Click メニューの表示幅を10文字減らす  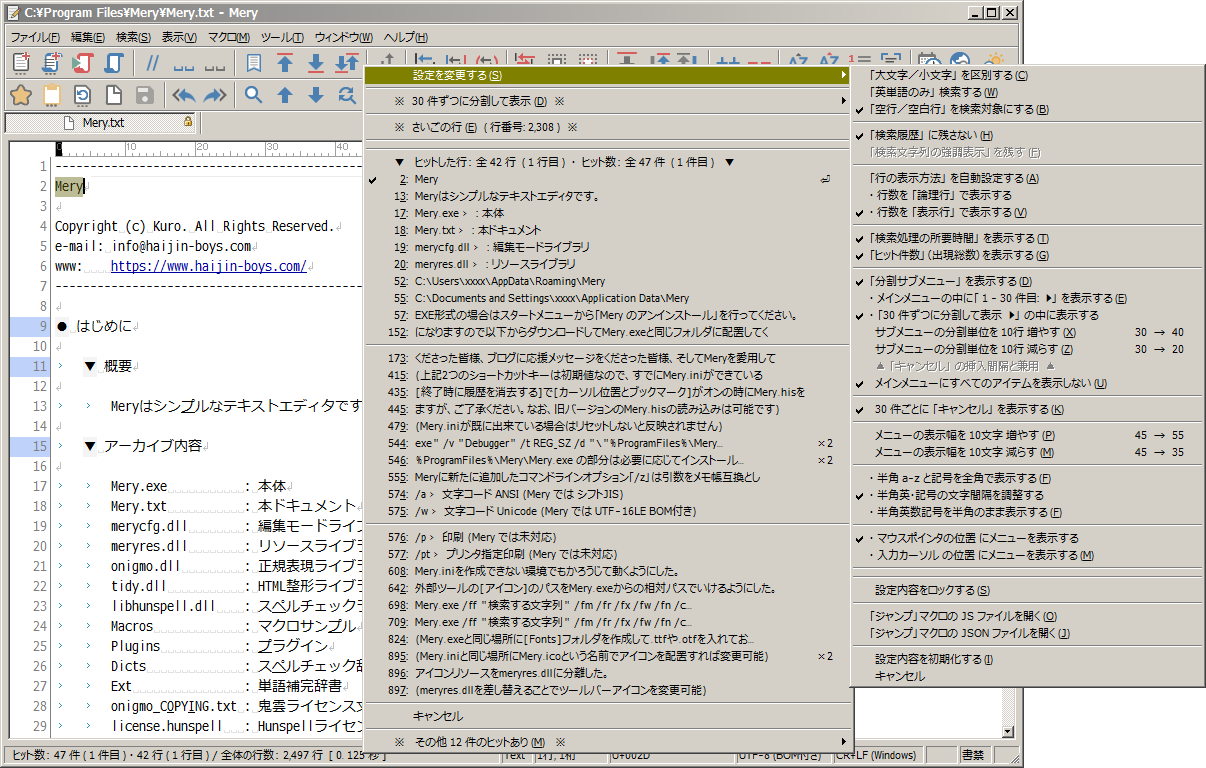coord(1027,452)
